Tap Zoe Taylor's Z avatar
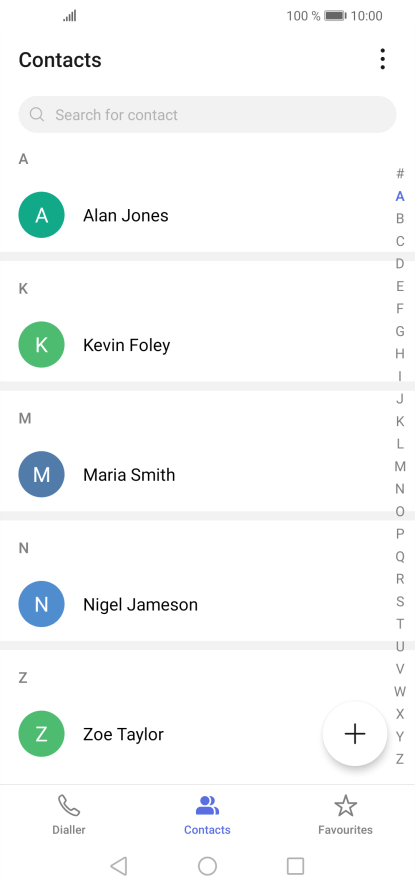 point(41,734)
